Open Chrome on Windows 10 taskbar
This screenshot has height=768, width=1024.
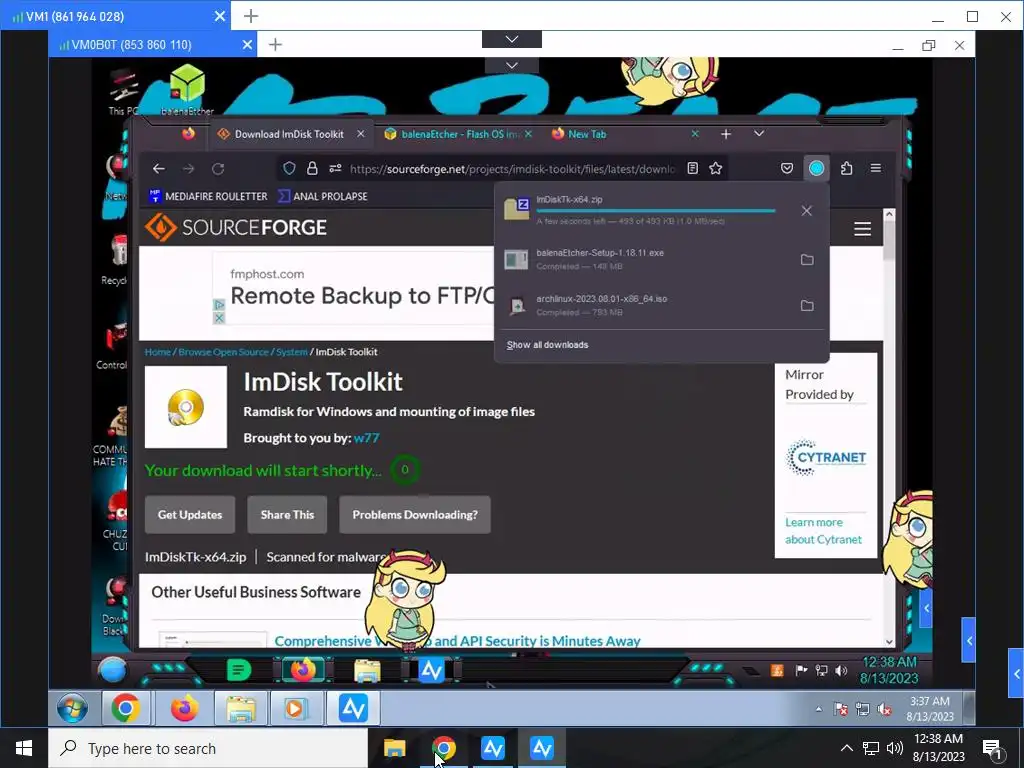443,748
